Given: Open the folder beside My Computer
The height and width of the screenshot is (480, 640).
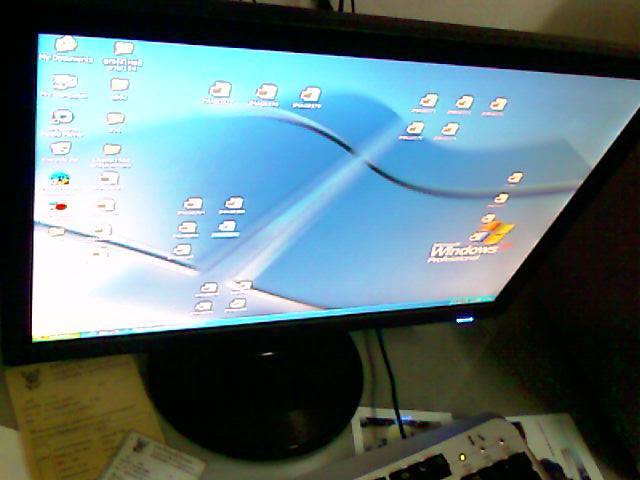Looking at the screenshot, I should click(x=119, y=86).
